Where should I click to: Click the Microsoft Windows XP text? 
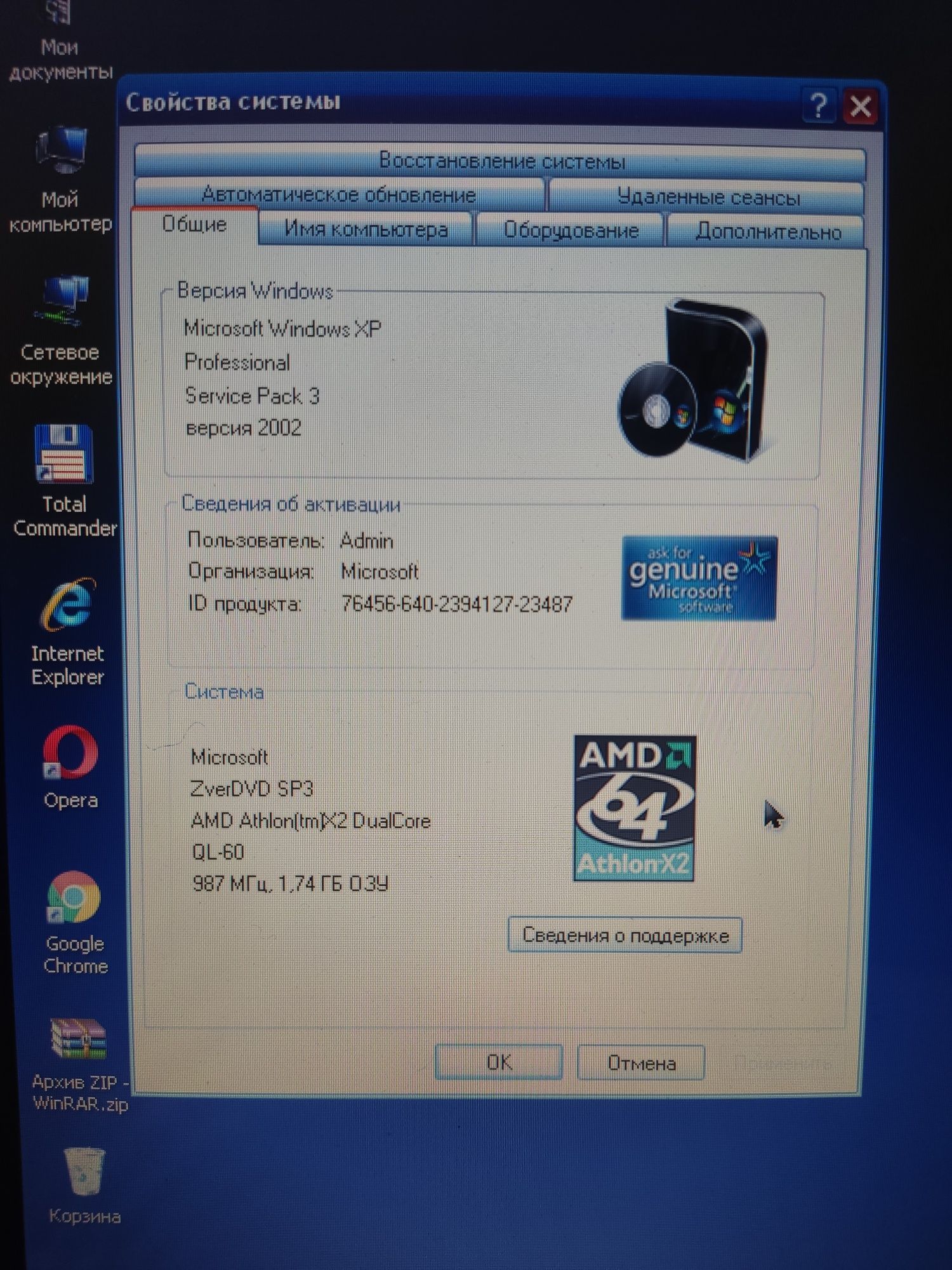(x=282, y=328)
